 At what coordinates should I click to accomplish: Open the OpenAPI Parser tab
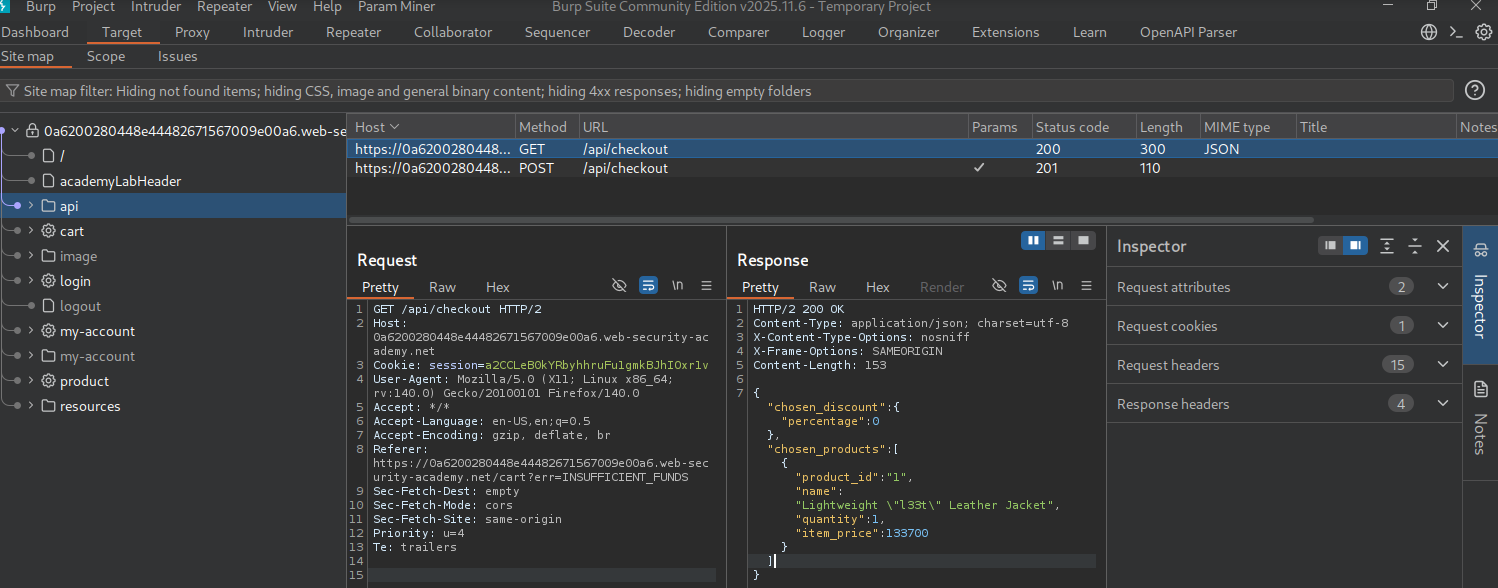click(x=1188, y=32)
